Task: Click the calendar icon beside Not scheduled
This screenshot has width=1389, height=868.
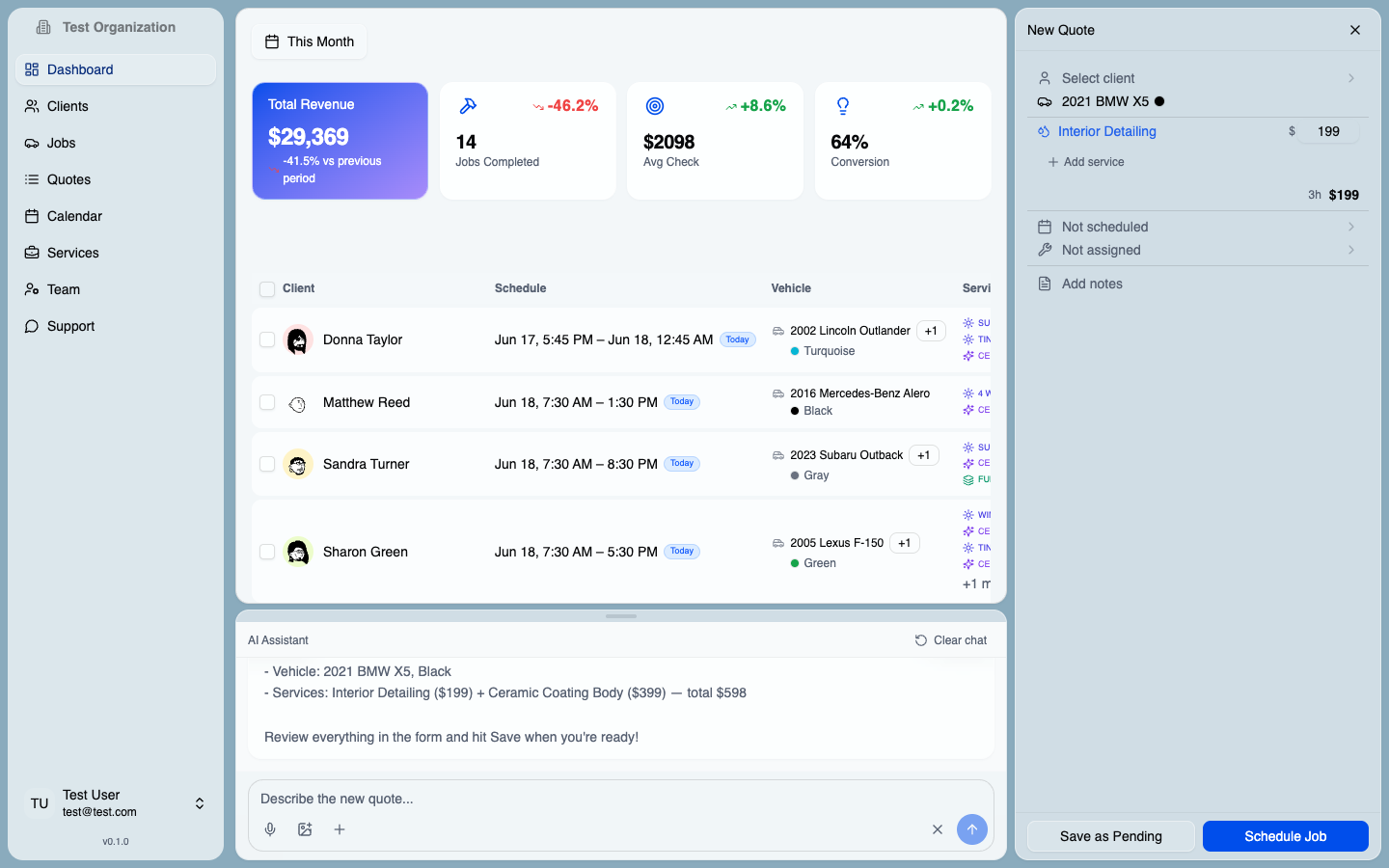Action: point(1045,227)
